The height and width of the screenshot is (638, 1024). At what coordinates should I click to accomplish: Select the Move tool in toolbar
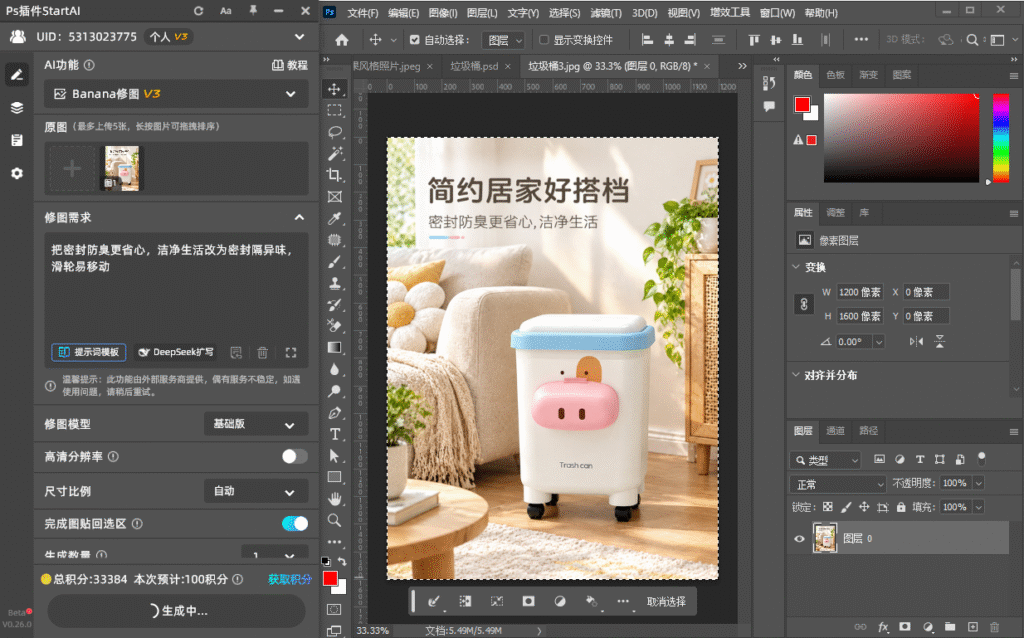click(x=334, y=89)
